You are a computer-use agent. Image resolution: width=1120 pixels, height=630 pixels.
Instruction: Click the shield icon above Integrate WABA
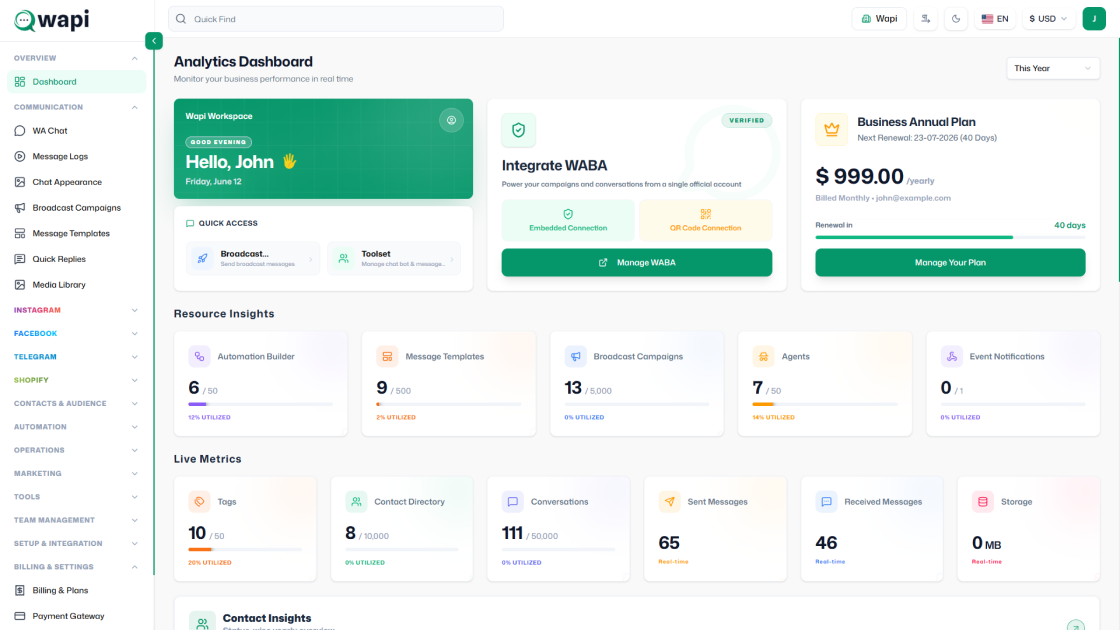pos(519,130)
